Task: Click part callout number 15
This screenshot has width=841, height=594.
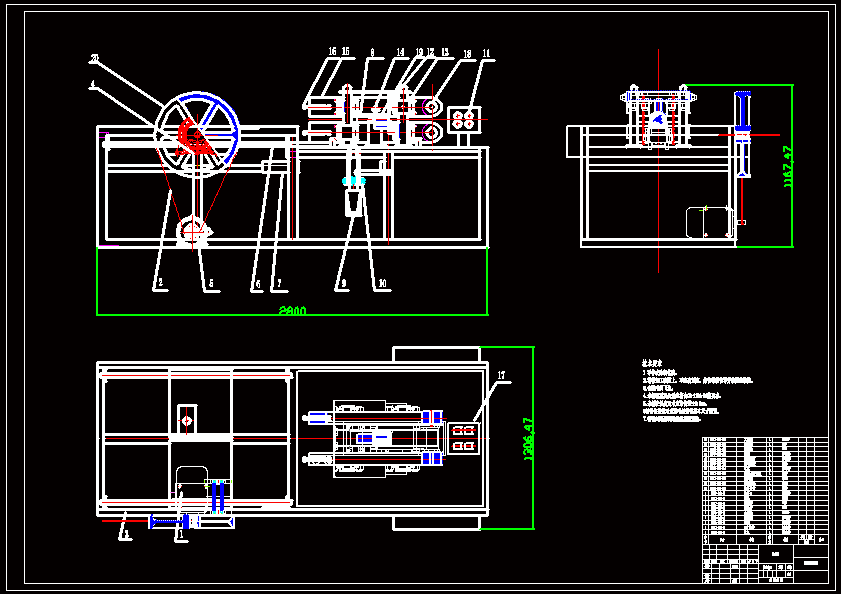Action: click(x=345, y=51)
